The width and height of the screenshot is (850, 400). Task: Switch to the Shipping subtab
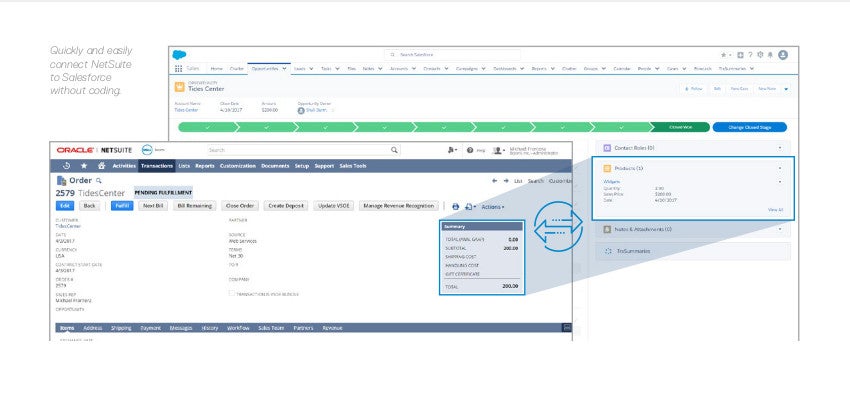tap(121, 328)
